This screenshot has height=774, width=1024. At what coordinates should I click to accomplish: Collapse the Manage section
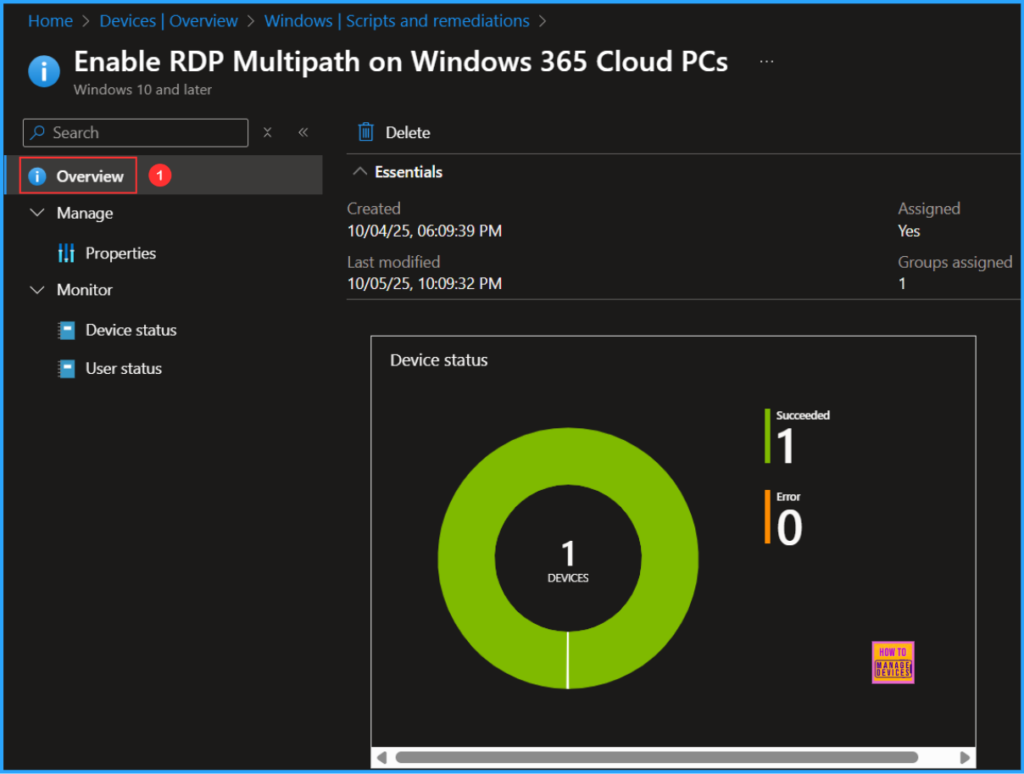pos(38,213)
